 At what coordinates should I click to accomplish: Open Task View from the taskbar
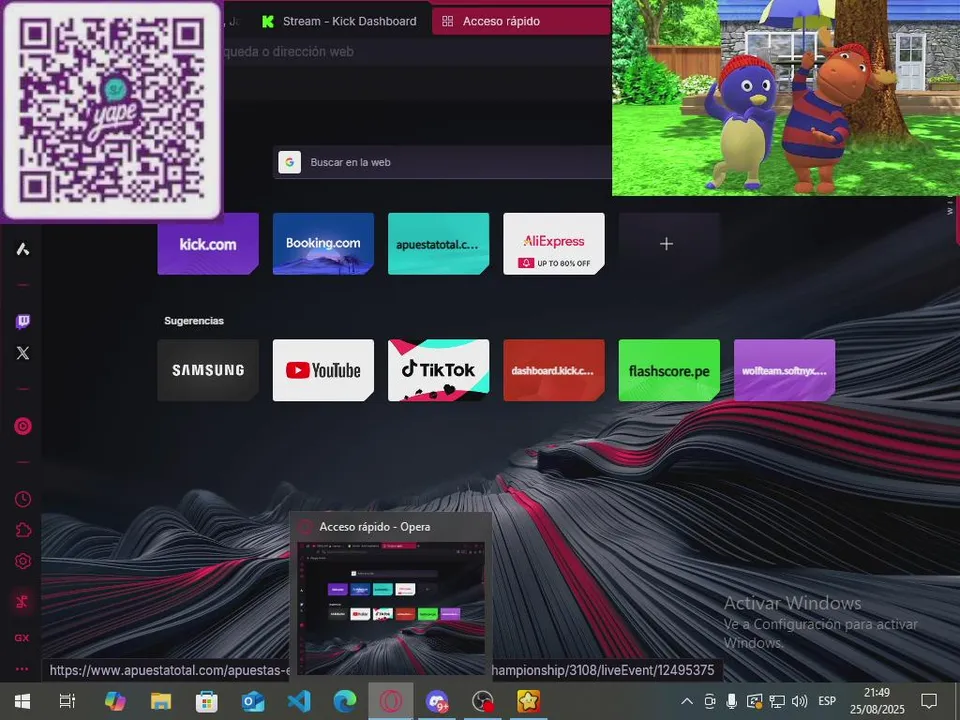[67, 701]
